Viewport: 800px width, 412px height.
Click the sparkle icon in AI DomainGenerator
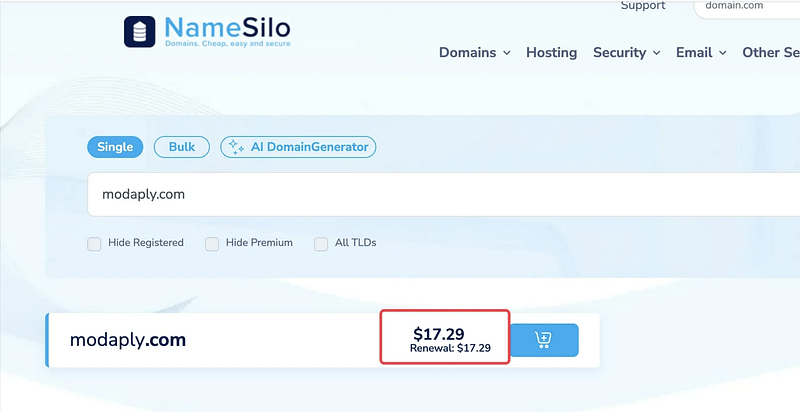tap(236, 147)
